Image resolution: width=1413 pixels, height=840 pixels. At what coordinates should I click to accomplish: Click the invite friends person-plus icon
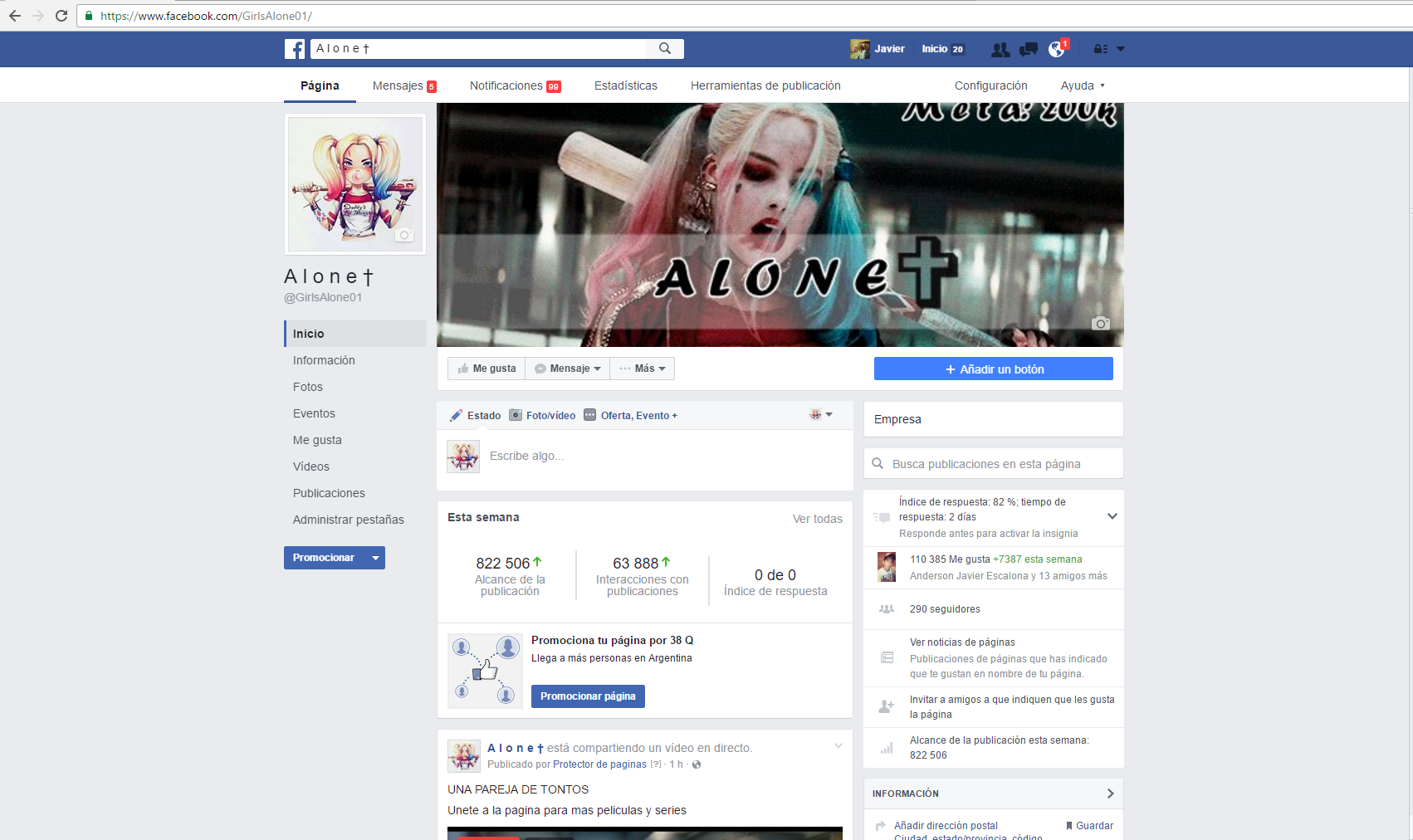pyautogui.click(x=887, y=706)
